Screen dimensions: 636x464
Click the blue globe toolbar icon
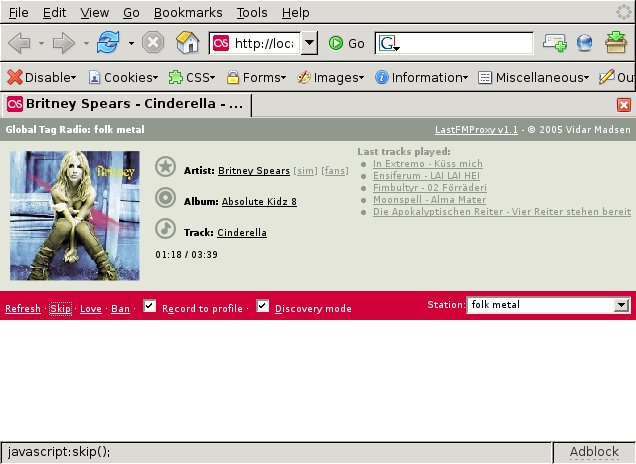(584, 43)
